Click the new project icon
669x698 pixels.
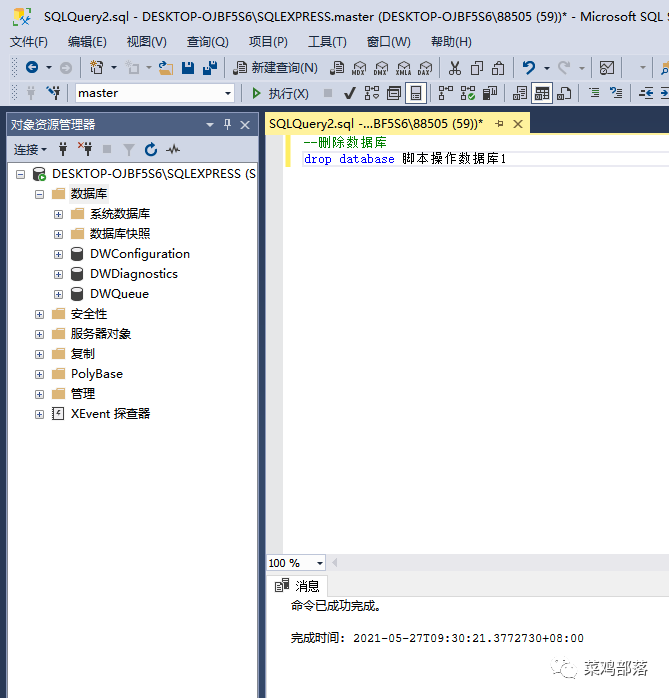tap(97, 68)
